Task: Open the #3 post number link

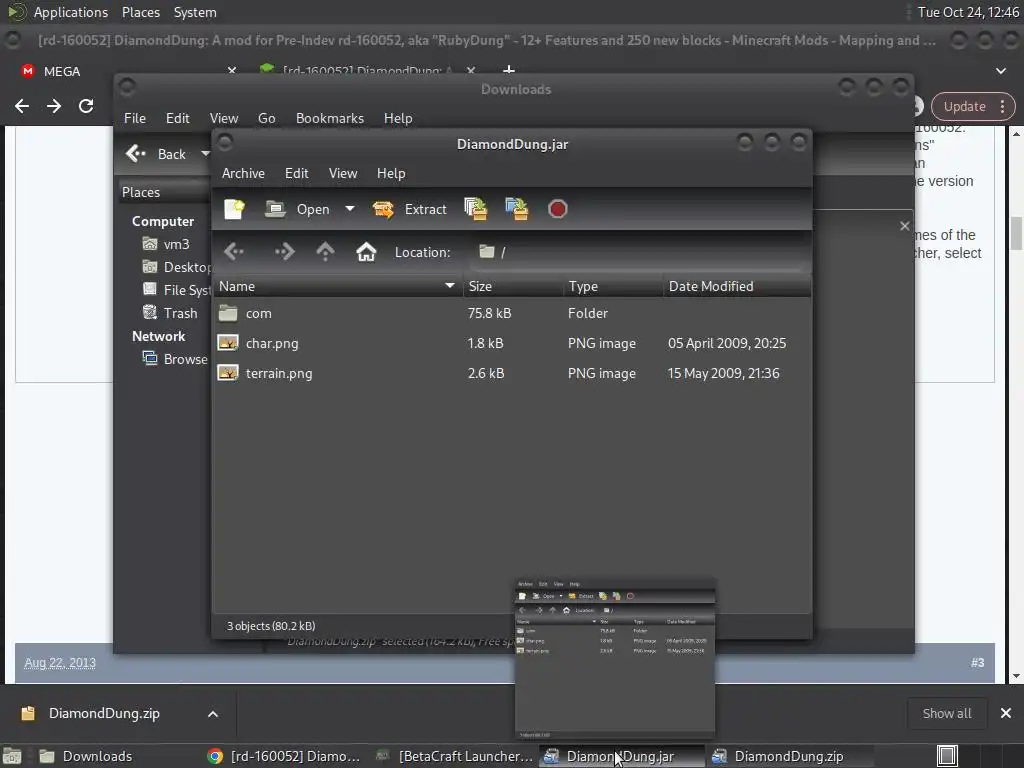Action: pos(977,662)
